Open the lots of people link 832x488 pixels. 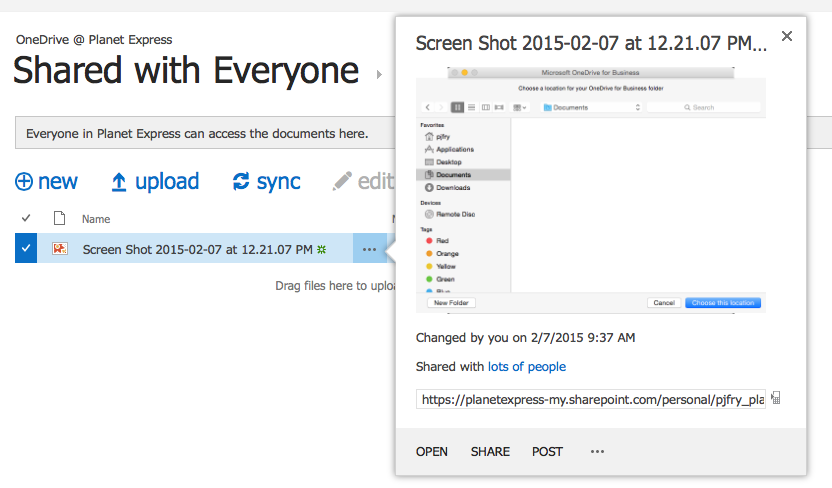(527, 367)
